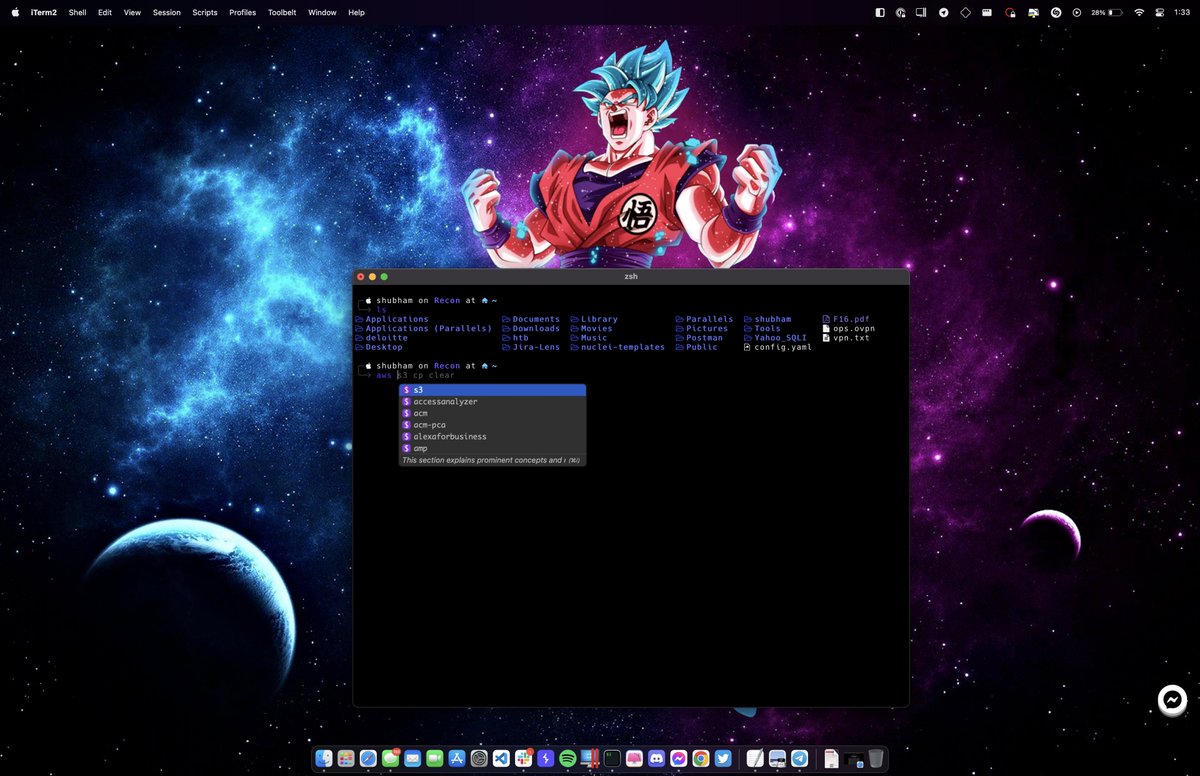Click the 'Postman' folder name
Viewport: 1200px width, 776px height.
coord(704,338)
